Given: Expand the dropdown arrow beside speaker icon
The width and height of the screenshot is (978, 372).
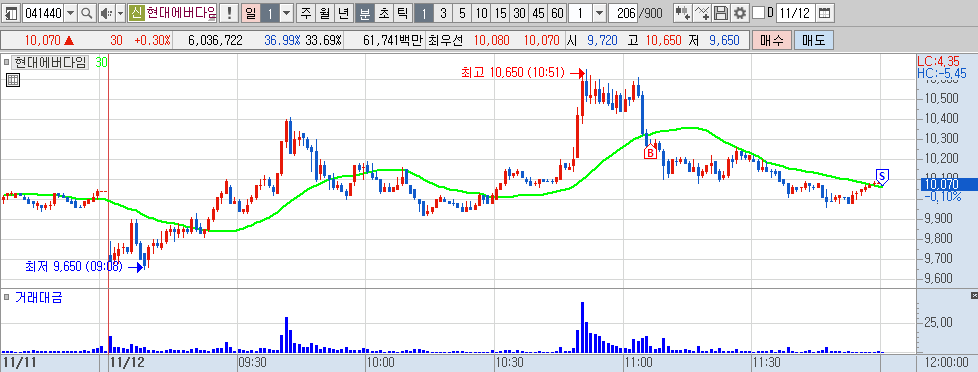Looking at the screenshot, I should tap(120, 12).
